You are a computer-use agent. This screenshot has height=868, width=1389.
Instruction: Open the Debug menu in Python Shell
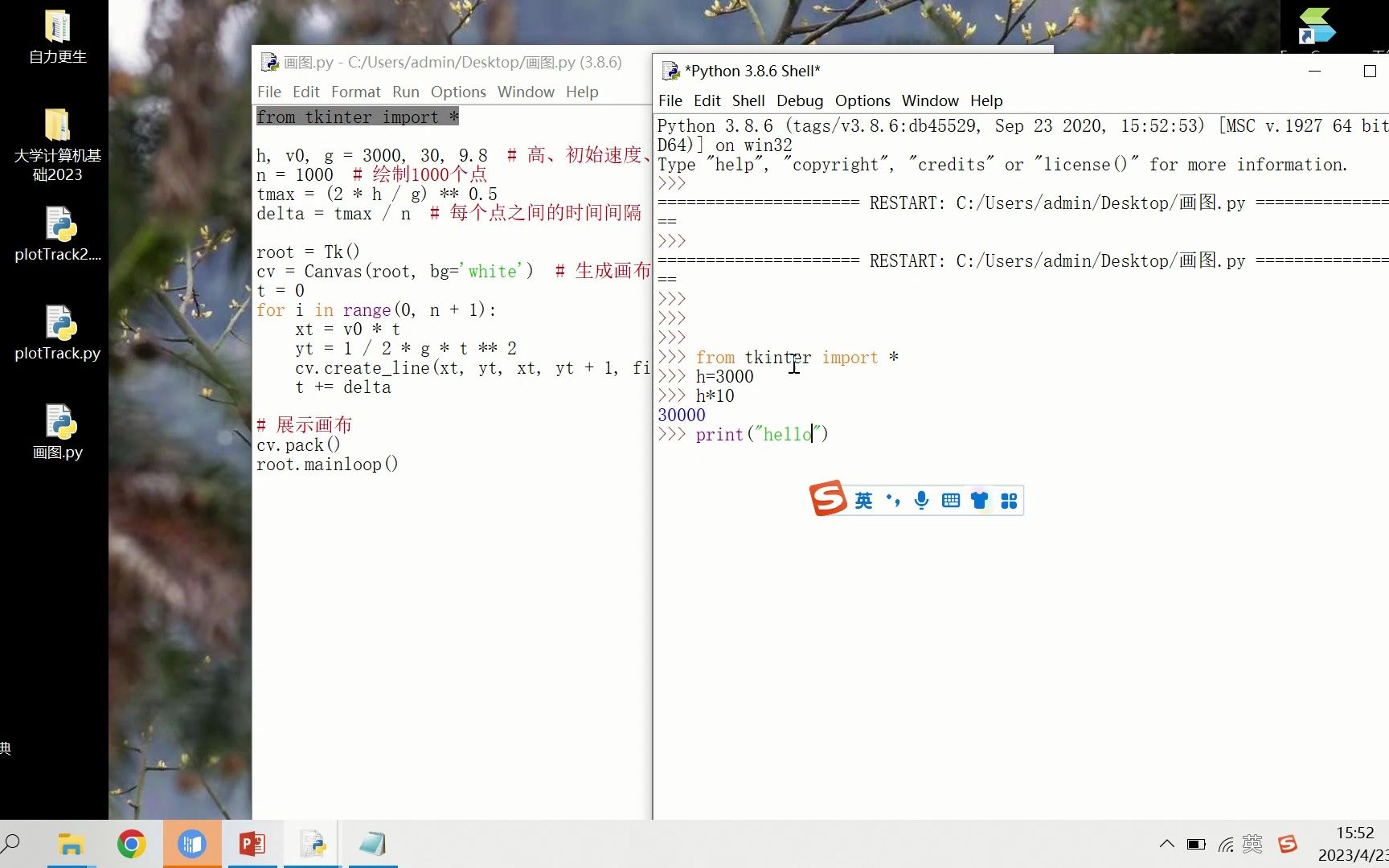point(800,100)
